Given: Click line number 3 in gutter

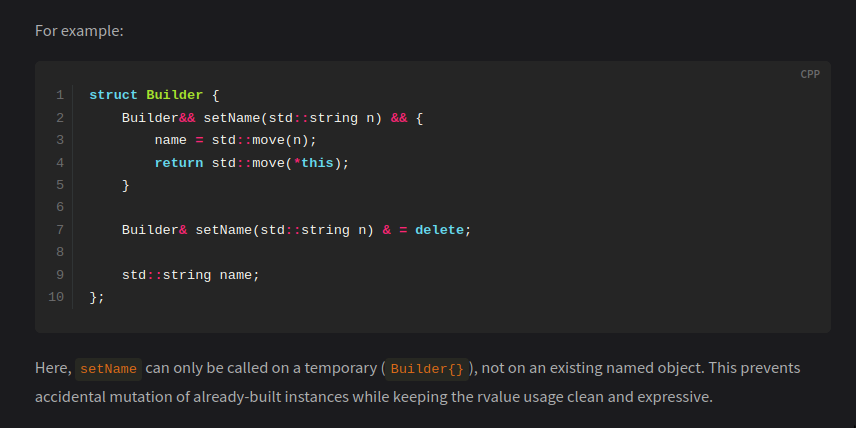Looking at the screenshot, I should pos(60,140).
